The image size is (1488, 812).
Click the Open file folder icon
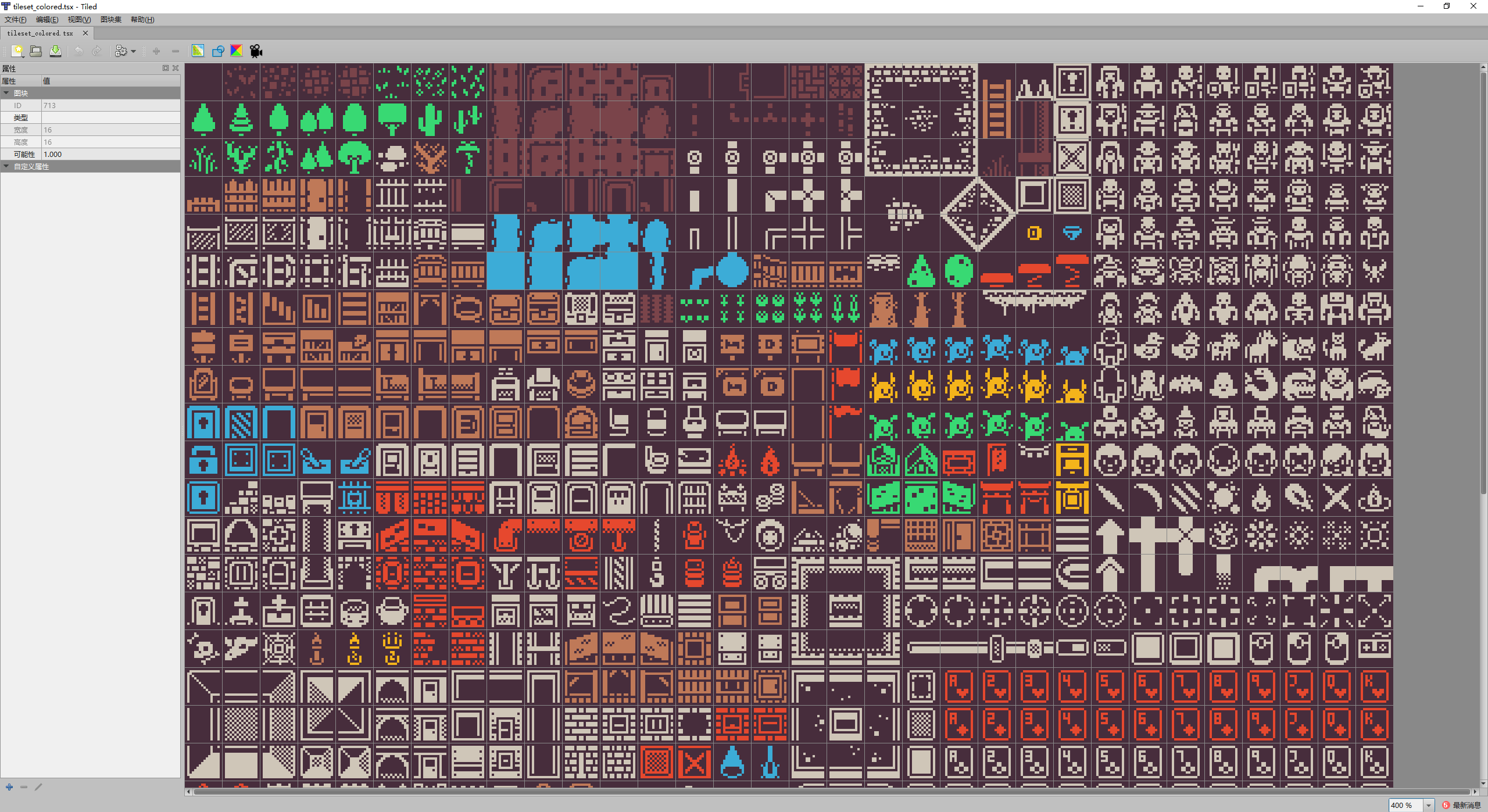[36, 51]
